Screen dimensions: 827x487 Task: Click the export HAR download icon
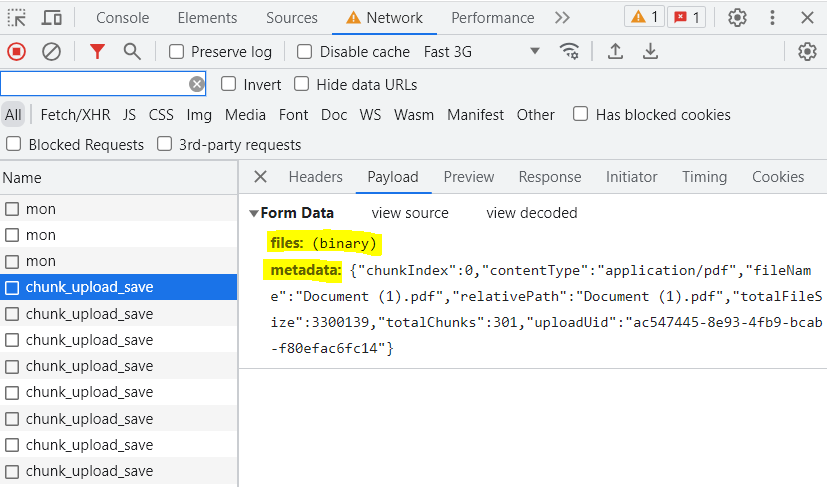(x=650, y=52)
